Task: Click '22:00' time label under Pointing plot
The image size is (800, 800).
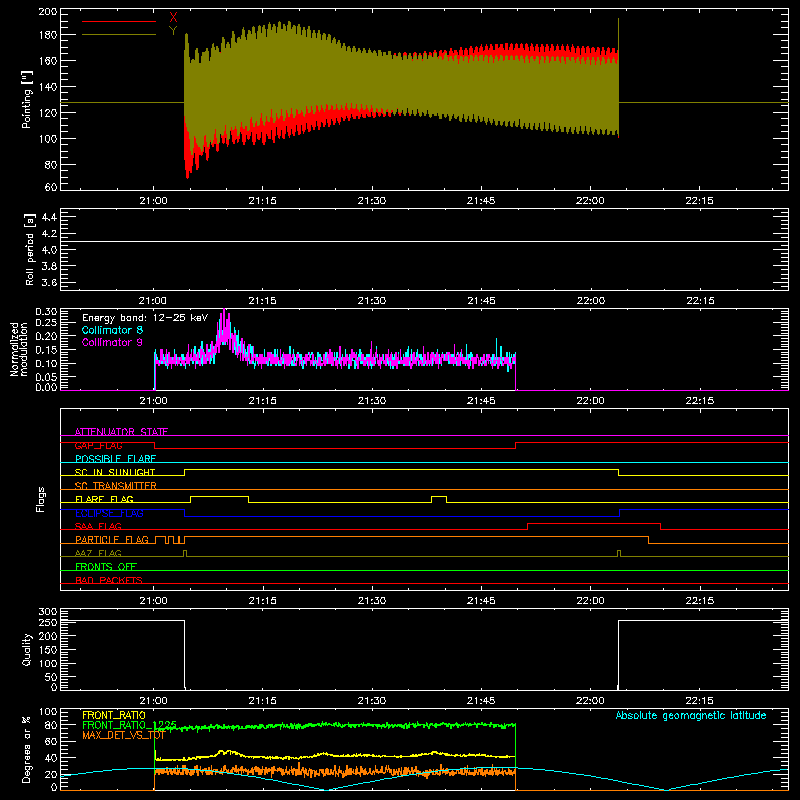Action: click(590, 201)
